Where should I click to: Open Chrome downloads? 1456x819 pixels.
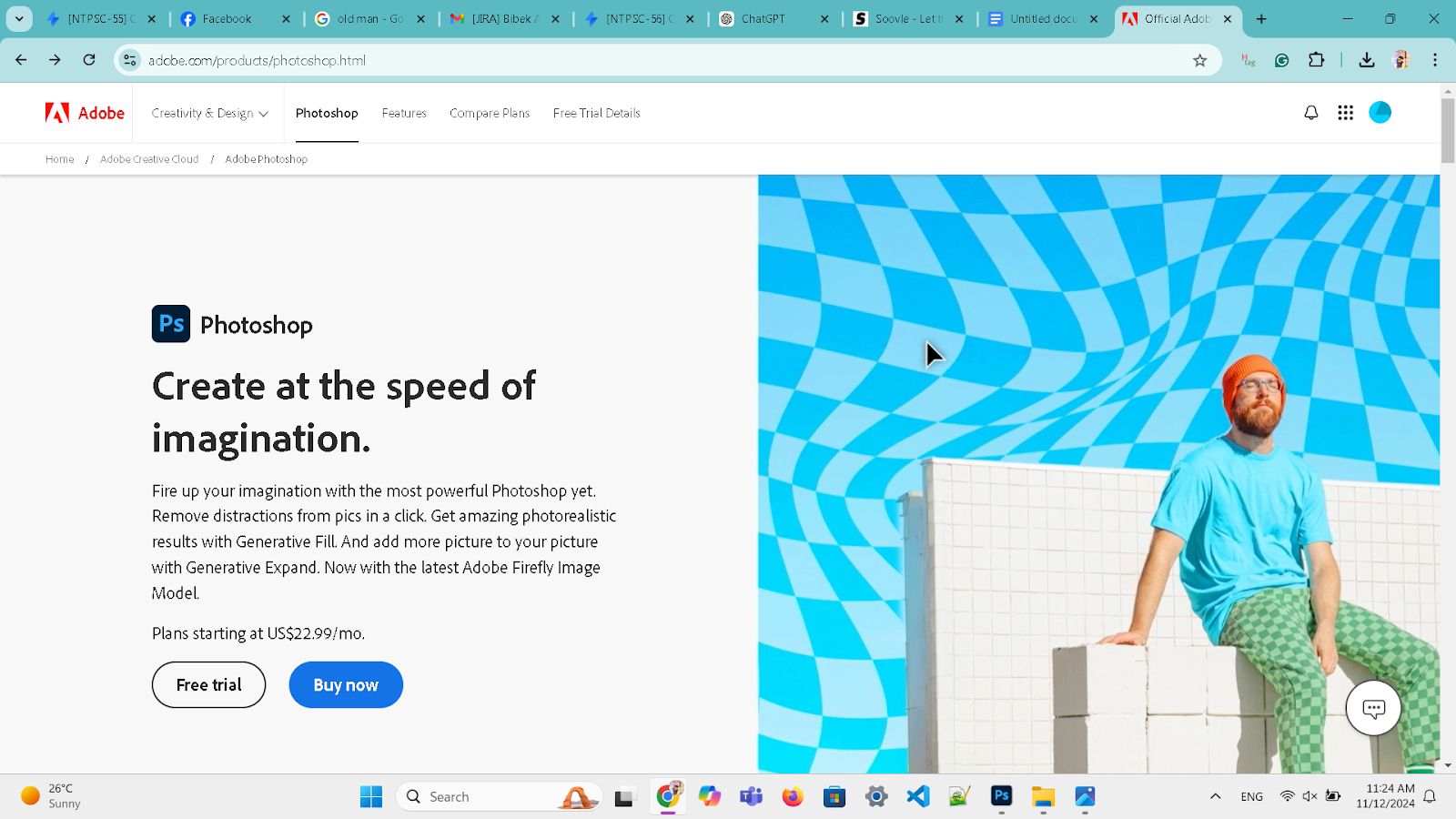tap(1367, 60)
